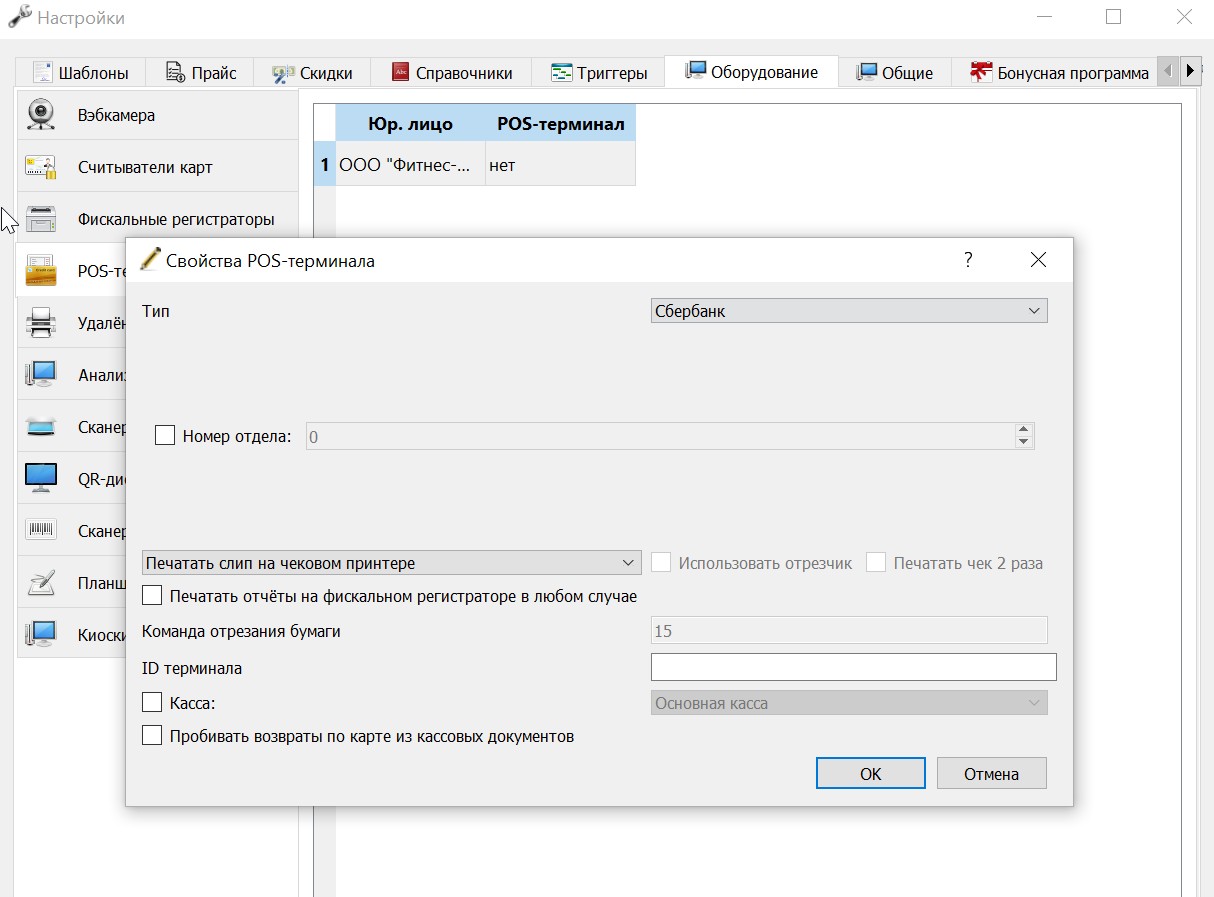
Task: Decrease department number with the down arrow
Action: click(1023, 442)
